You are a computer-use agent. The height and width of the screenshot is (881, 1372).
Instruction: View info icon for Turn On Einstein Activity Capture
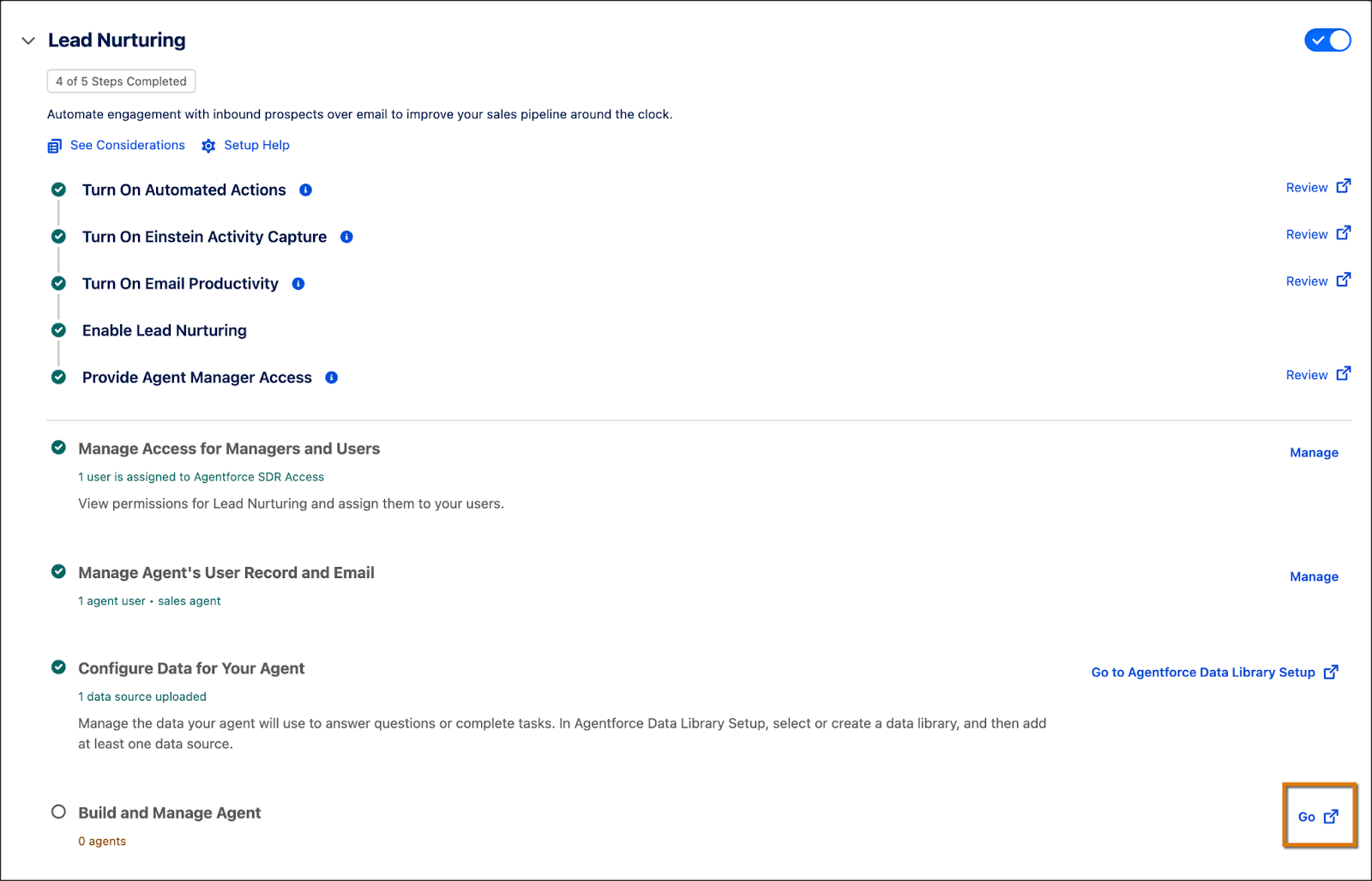point(346,237)
